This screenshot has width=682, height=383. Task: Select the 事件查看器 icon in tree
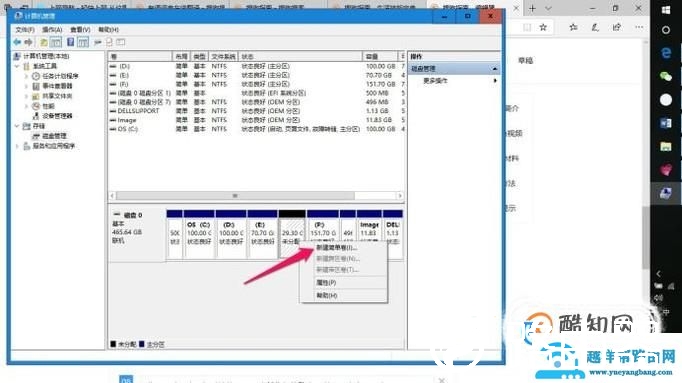click(x=36, y=86)
